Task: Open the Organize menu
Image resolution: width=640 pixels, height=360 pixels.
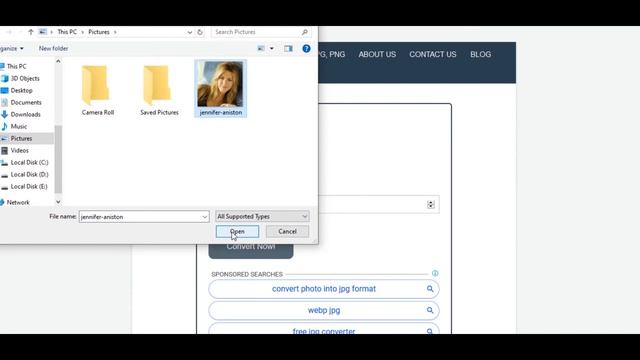Action: [x=12, y=49]
